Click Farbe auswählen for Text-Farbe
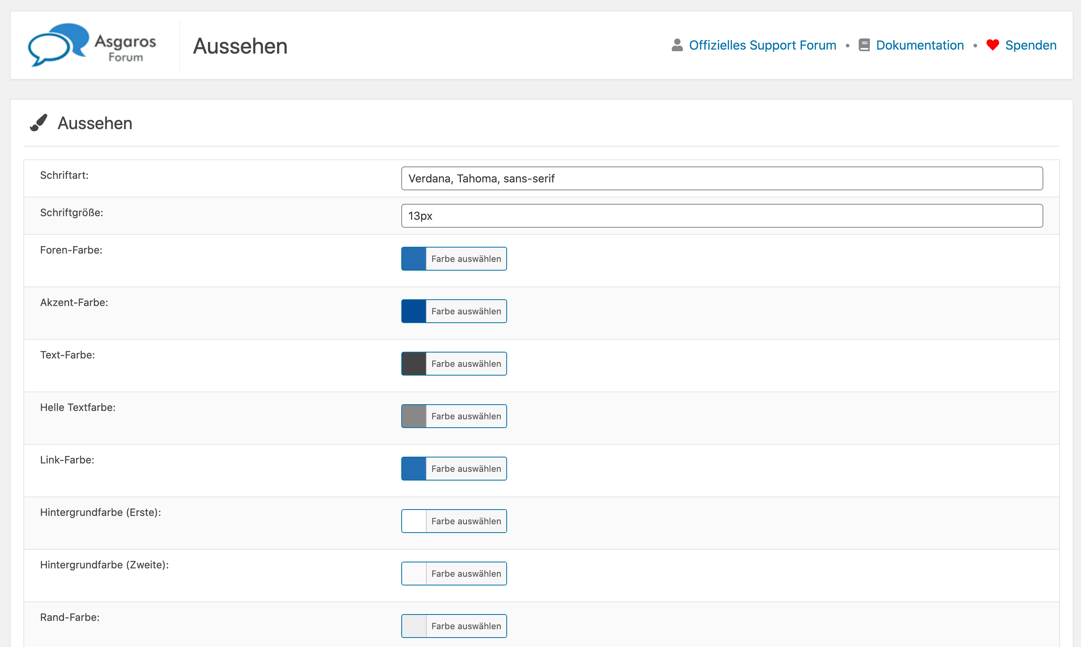The width and height of the screenshot is (1081, 647). click(466, 364)
